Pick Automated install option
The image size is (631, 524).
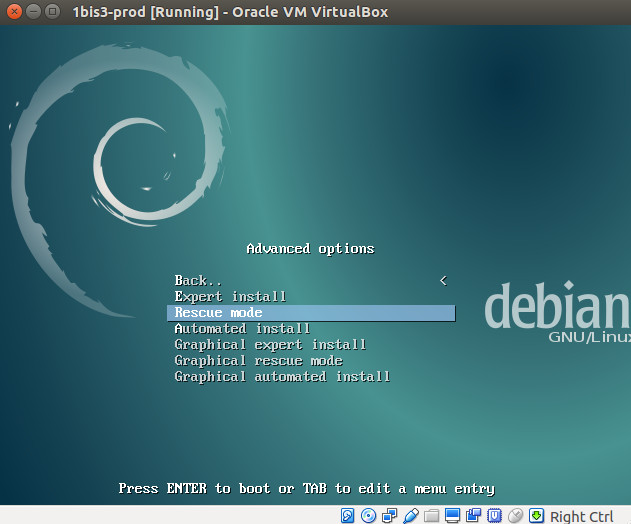coord(242,328)
